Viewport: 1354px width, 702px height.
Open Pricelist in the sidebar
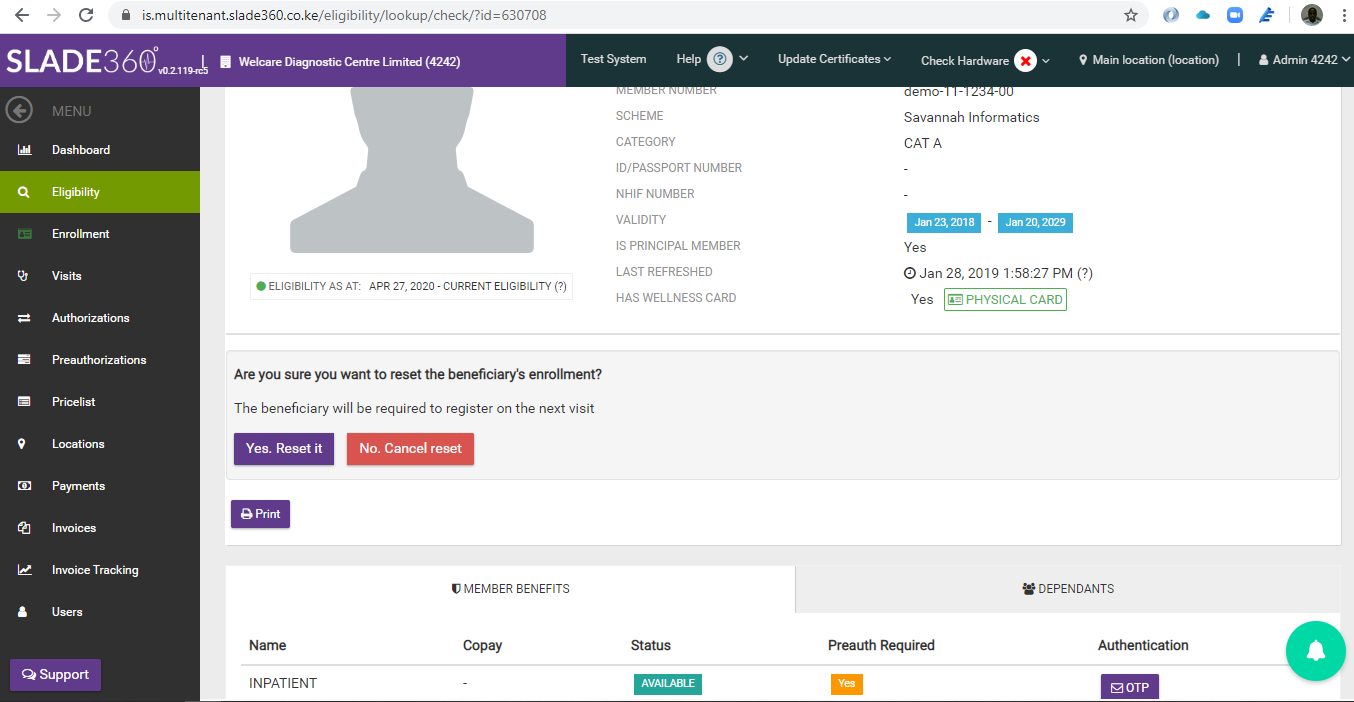[100, 402]
